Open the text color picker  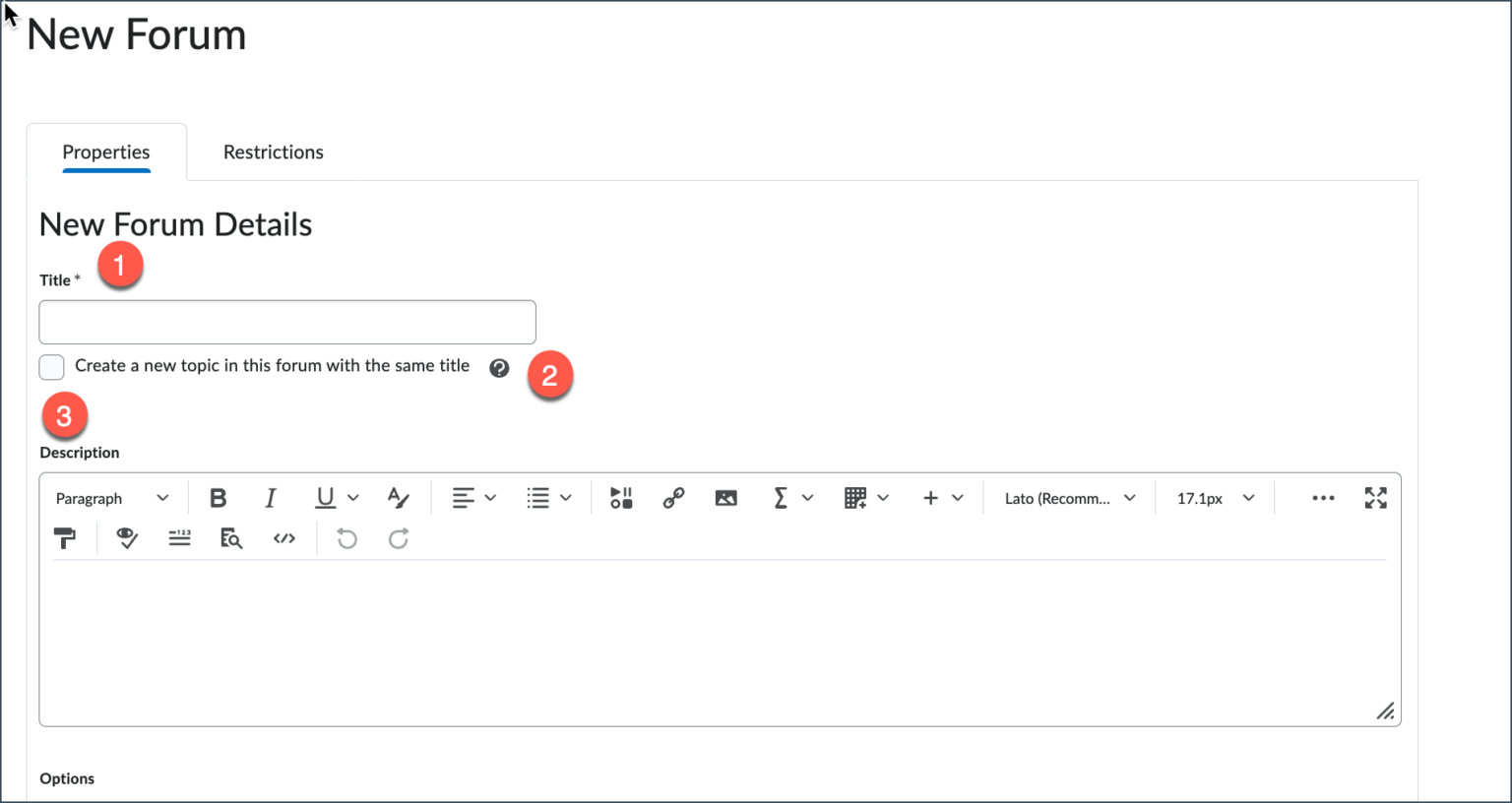point(398,498)
